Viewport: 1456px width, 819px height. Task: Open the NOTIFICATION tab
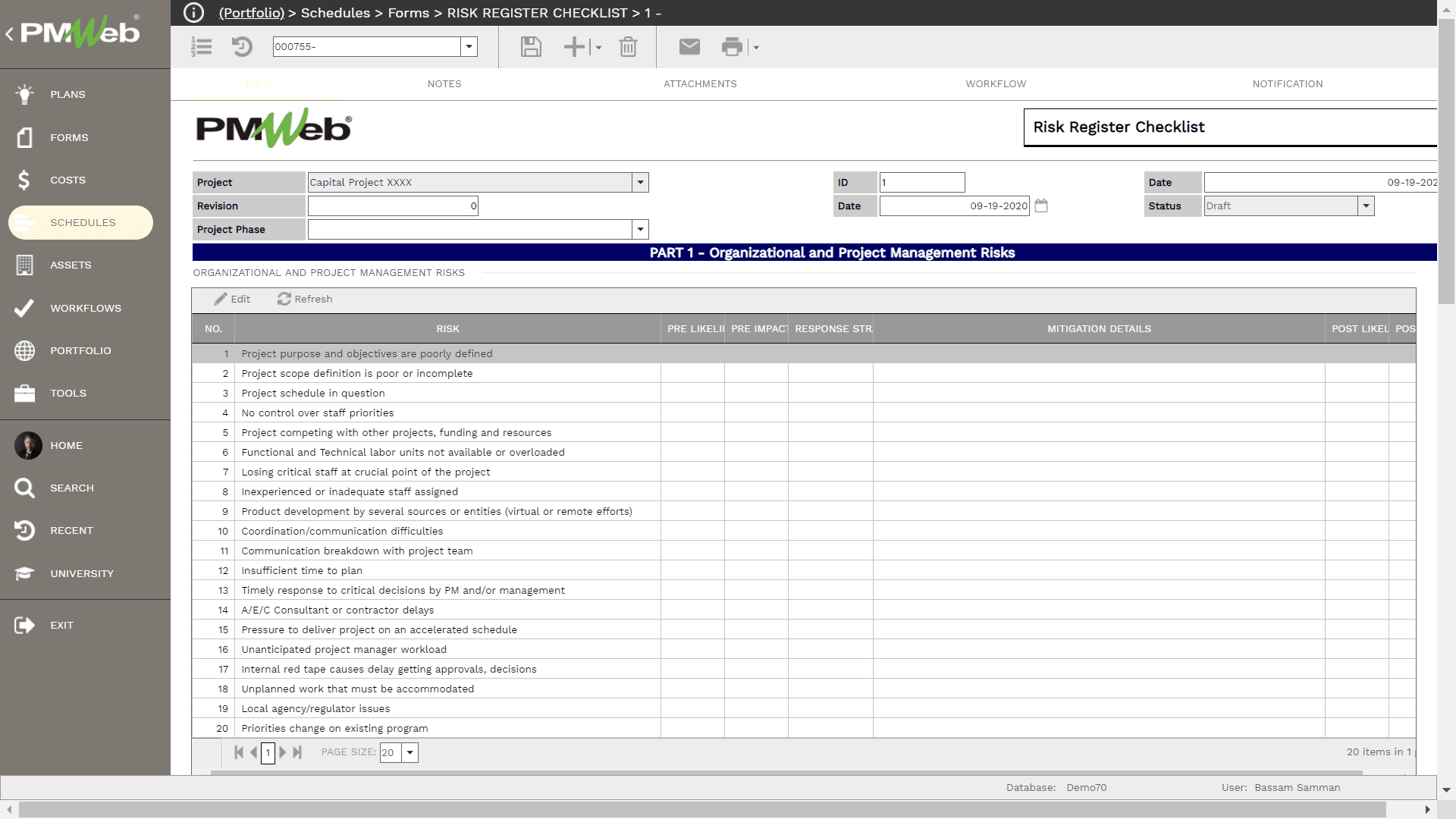[1287, 83]
